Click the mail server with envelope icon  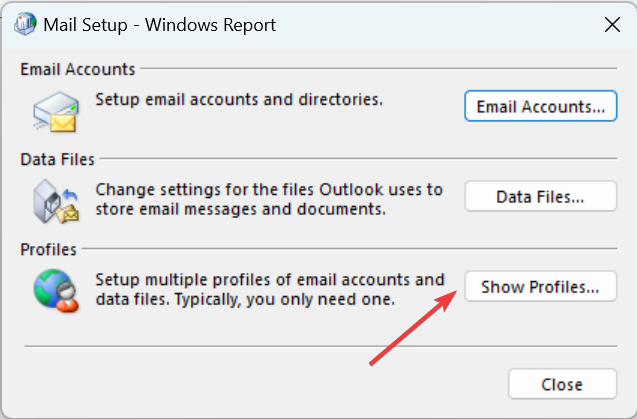(56, 112)
